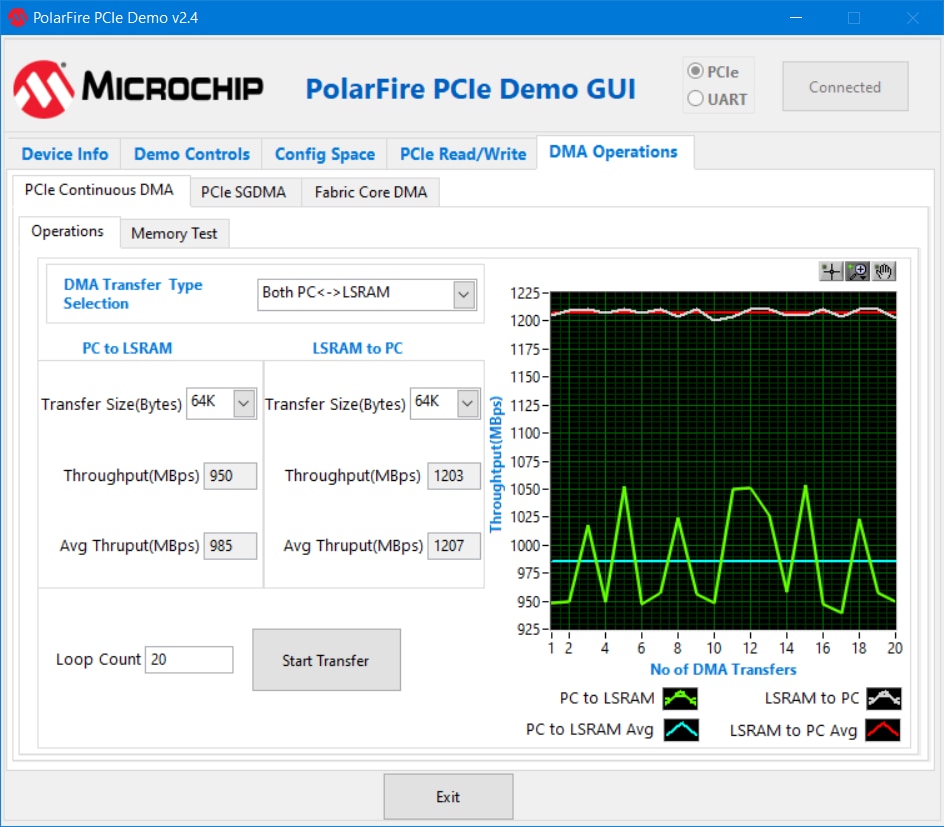Switch to the Demo Controls tab
The image size is (944, 827).
coord(191,154)
